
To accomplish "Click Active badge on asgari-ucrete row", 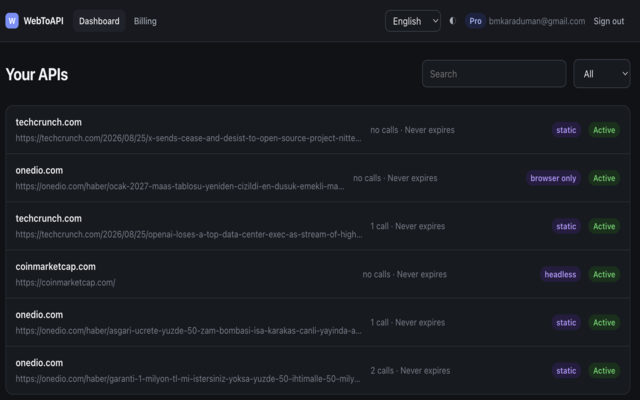I will 604,322.
